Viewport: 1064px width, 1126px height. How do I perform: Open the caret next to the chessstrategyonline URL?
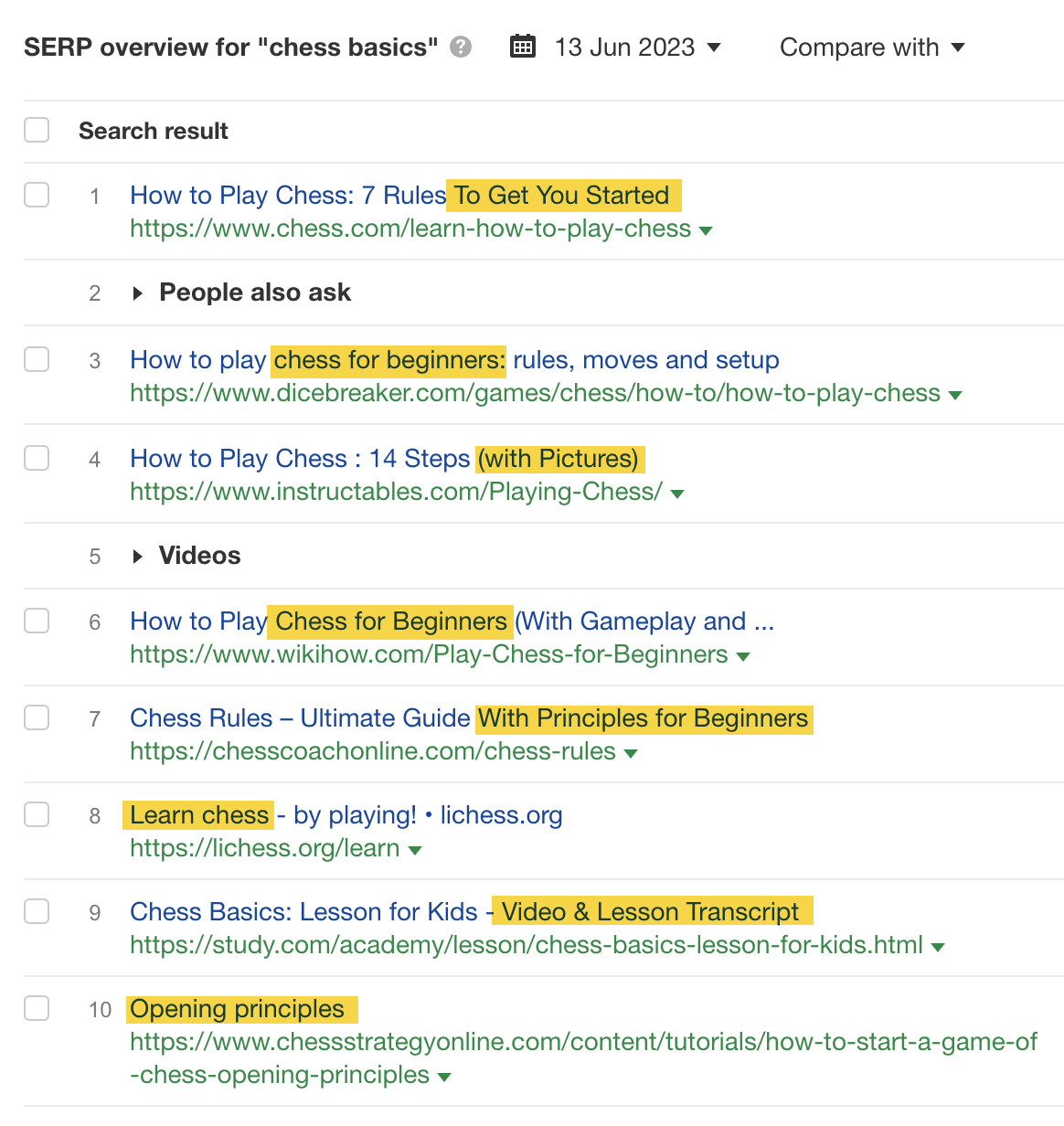(444, 1077)
